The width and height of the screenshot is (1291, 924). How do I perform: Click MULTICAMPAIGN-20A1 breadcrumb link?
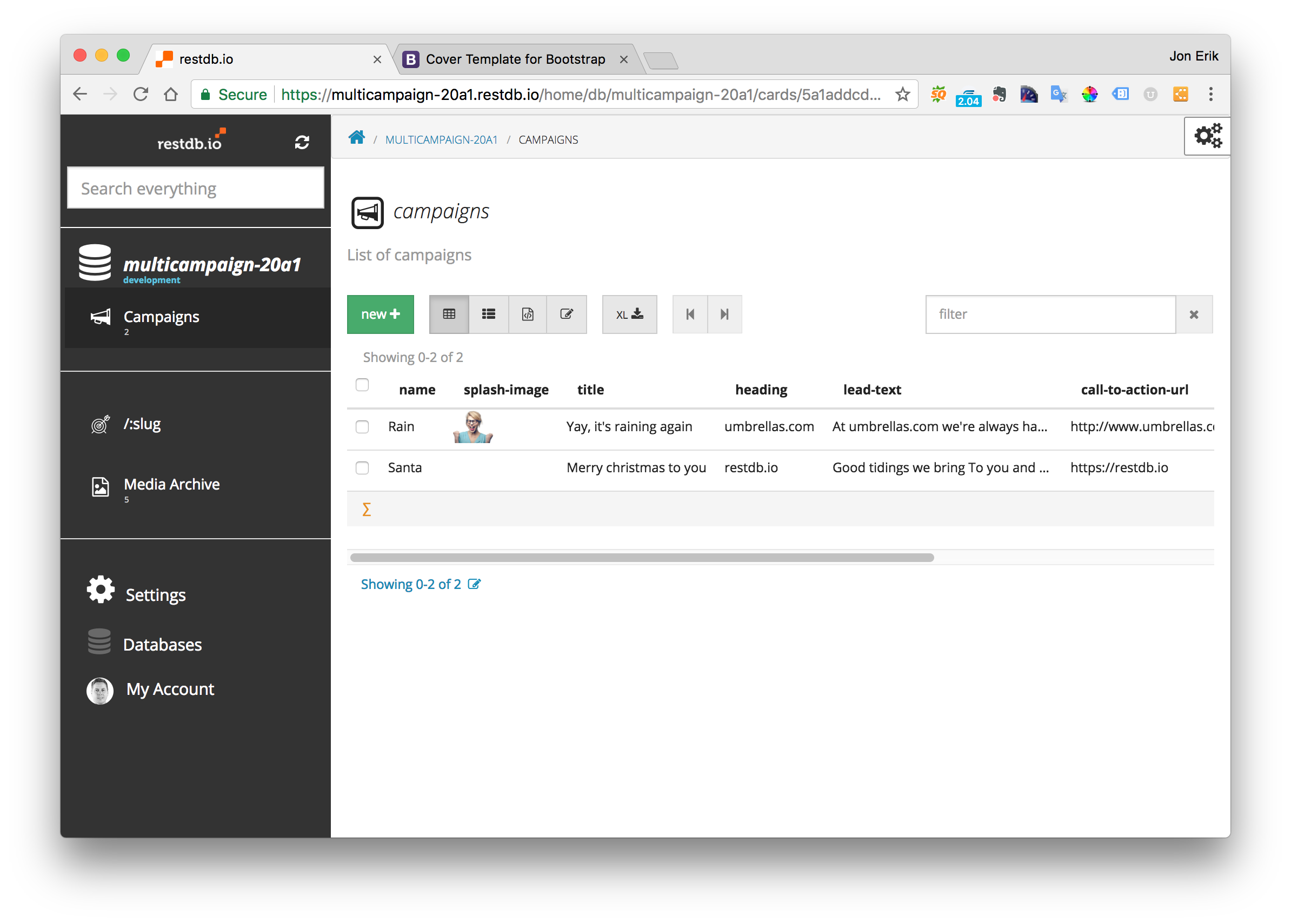[441, 140]
